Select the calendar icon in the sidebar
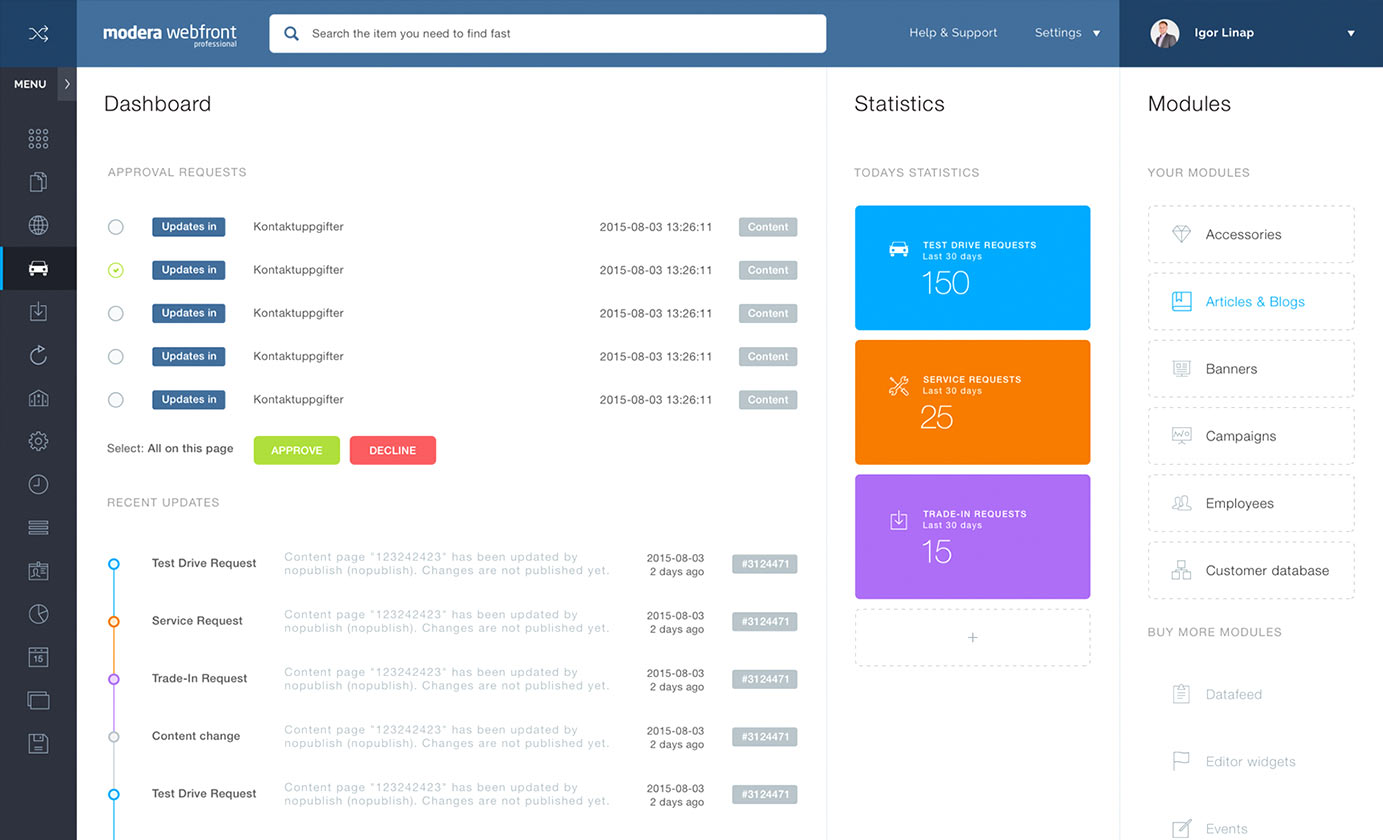Image resolution: width=1383 pixels, height=840 pixels. coord(38,657)
